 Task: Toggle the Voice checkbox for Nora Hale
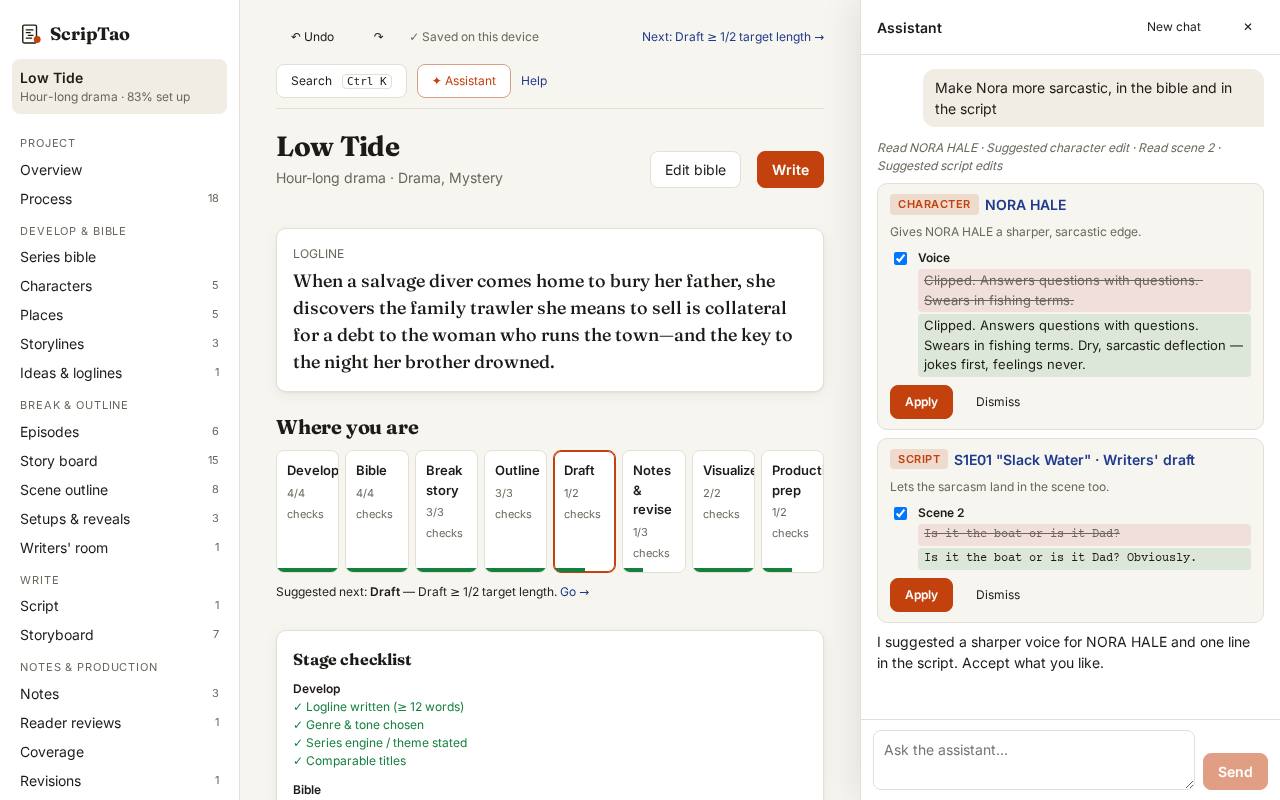[x=900, y=258]
